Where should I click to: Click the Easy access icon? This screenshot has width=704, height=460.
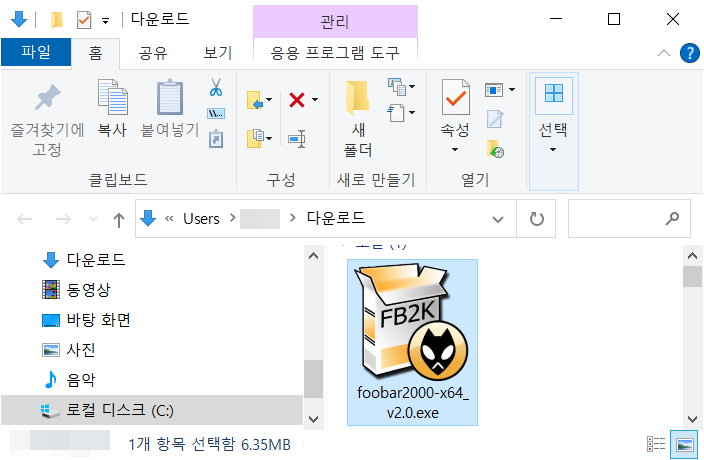click(x=396, y=113)
